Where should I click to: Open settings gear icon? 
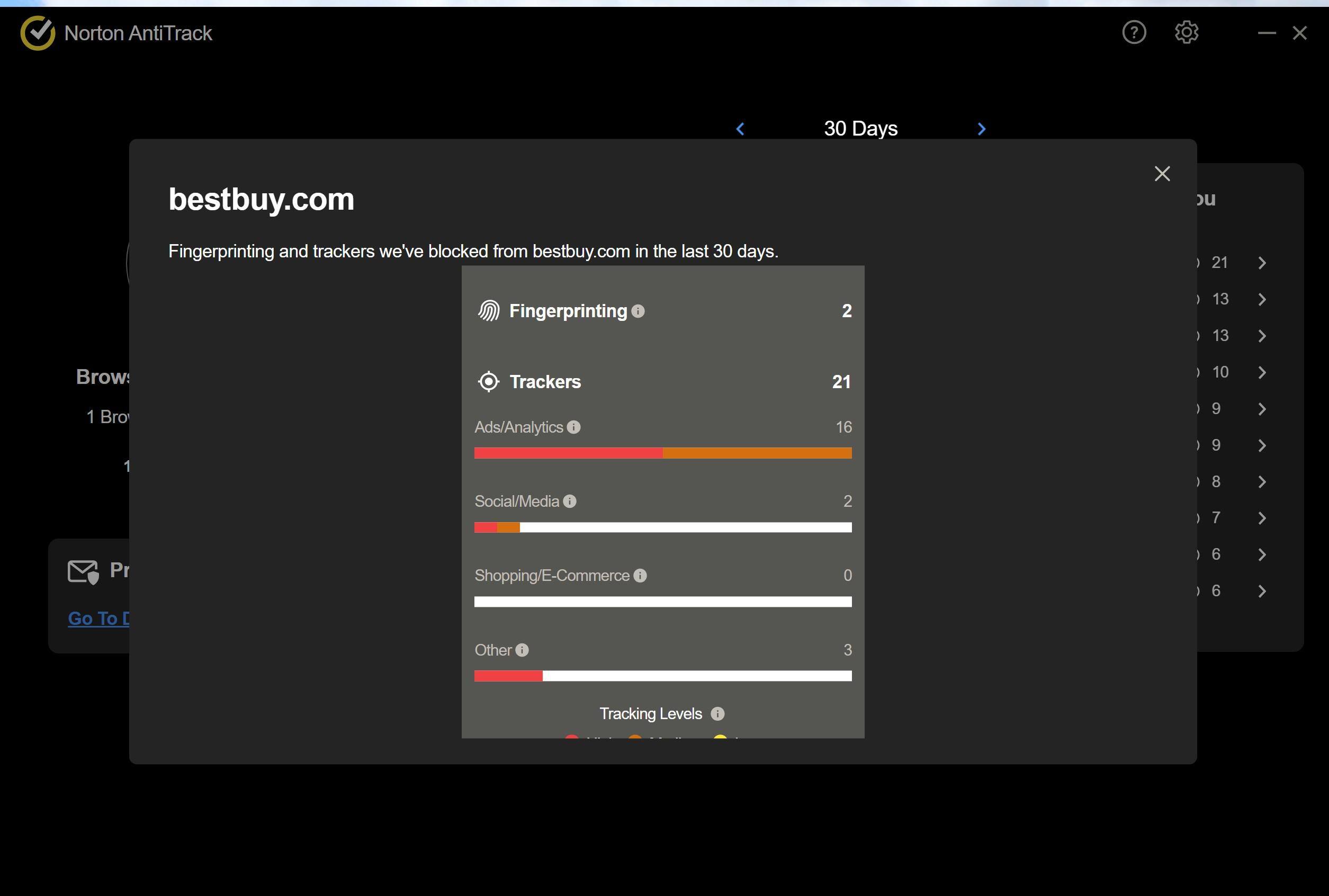pos(1186,33)
